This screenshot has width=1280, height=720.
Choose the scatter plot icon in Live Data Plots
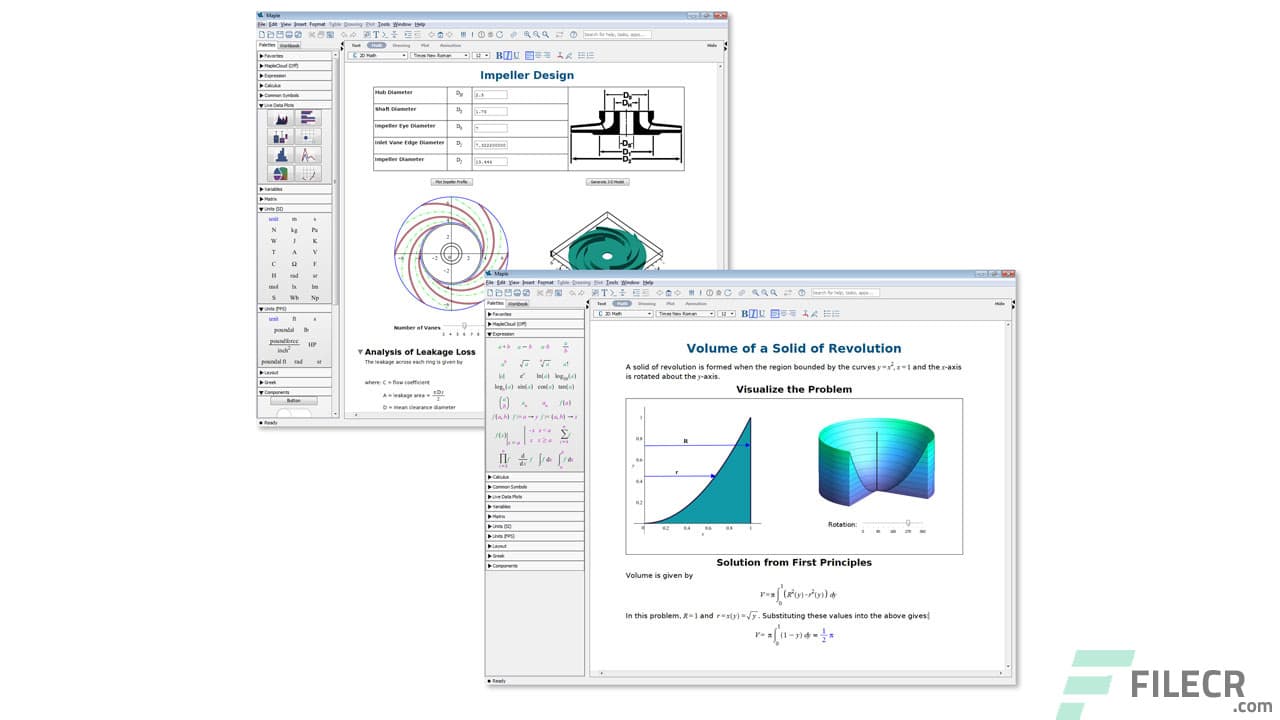tap(307, 138)
